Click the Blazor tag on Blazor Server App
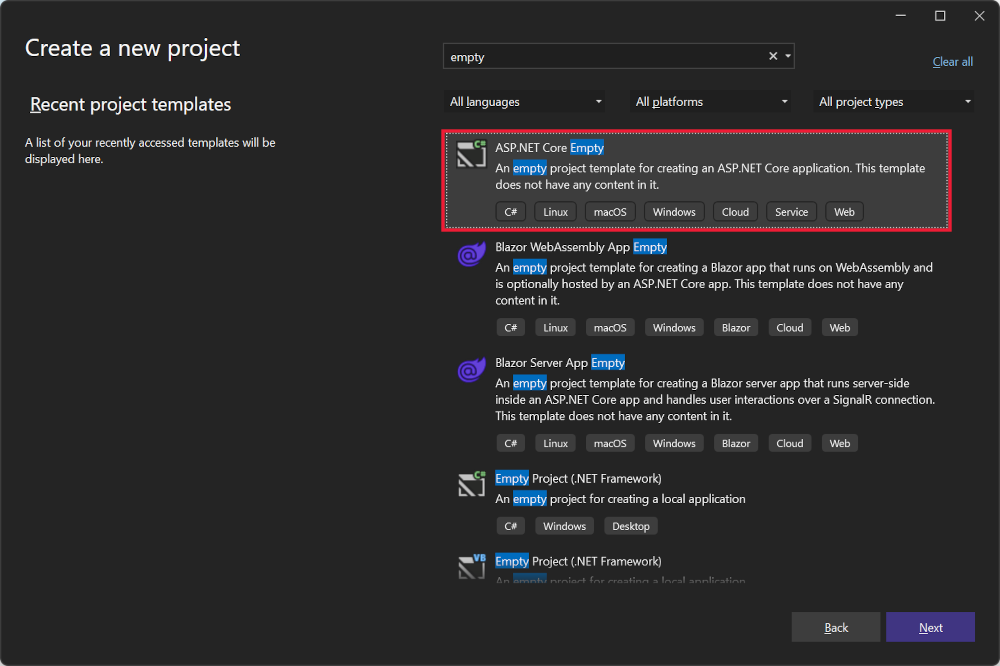1000x666 pixels. (x=736, y=443)
